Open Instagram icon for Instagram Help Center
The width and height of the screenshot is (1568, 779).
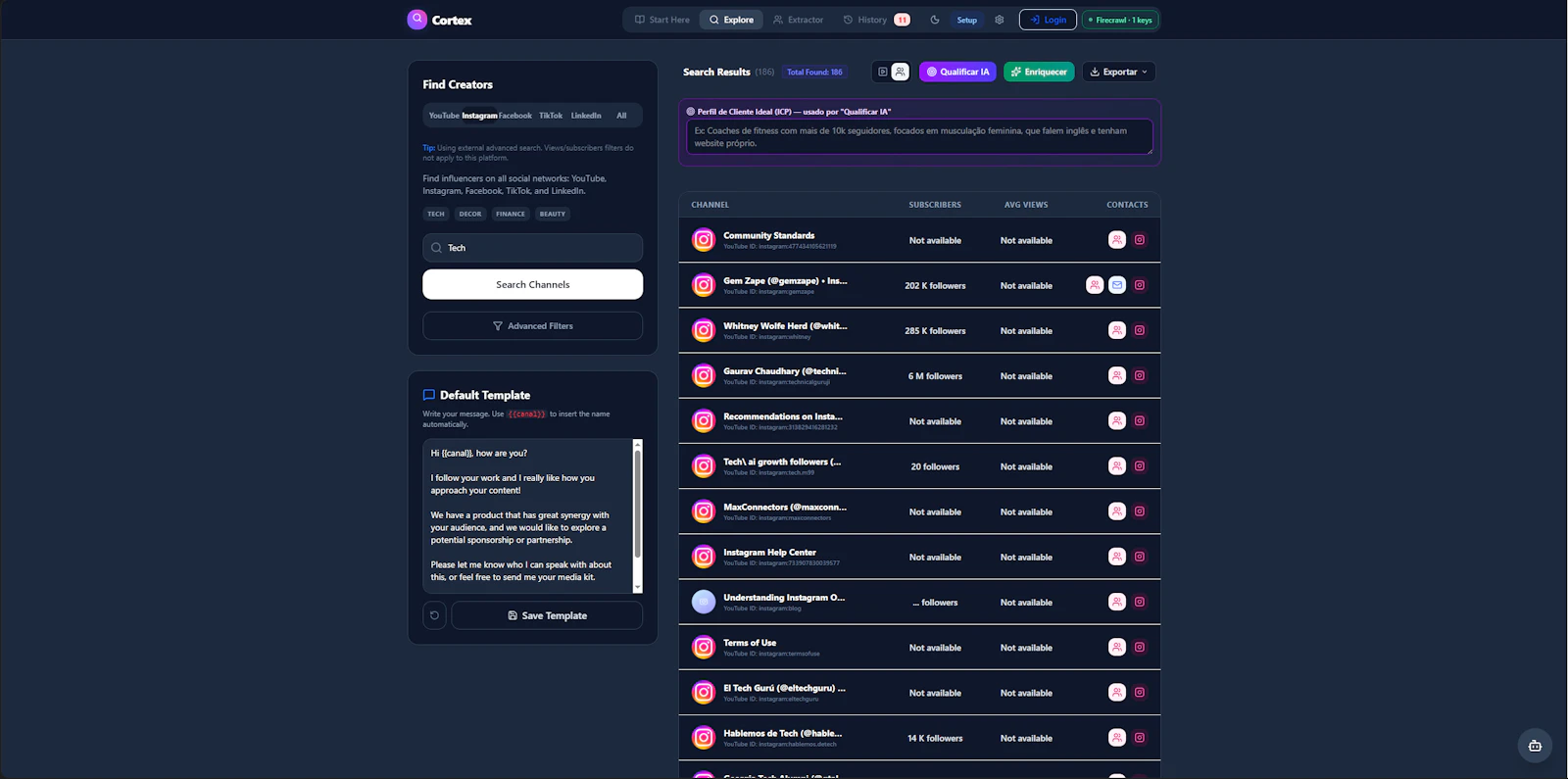tap(1140, 557)
